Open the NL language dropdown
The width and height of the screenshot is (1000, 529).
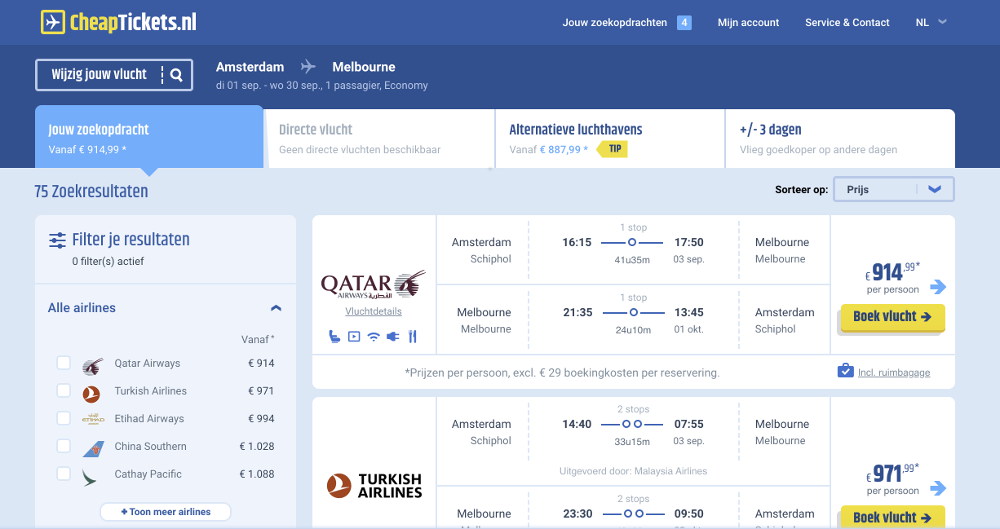point(931,22)
